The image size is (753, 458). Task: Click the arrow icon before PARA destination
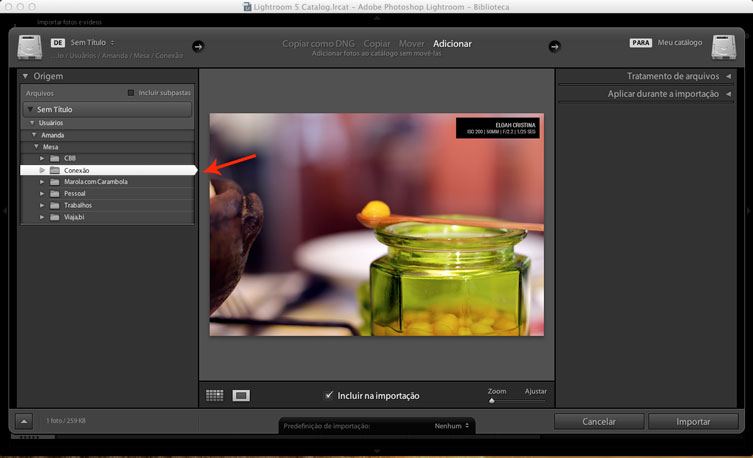click(x=555, y=46)
